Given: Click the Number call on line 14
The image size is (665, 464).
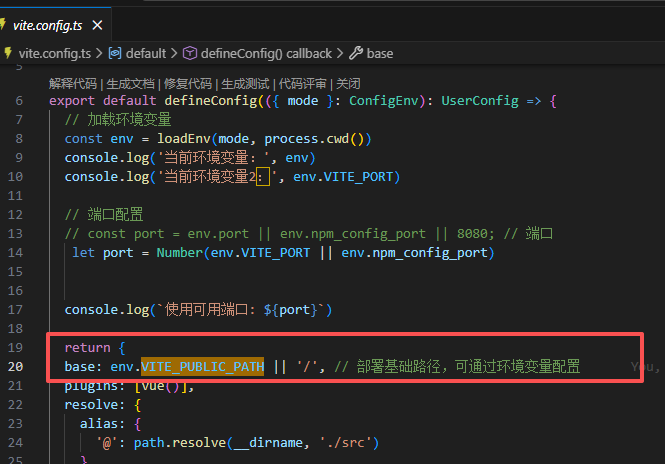Looking at the screenshot, I should [180, 253].
